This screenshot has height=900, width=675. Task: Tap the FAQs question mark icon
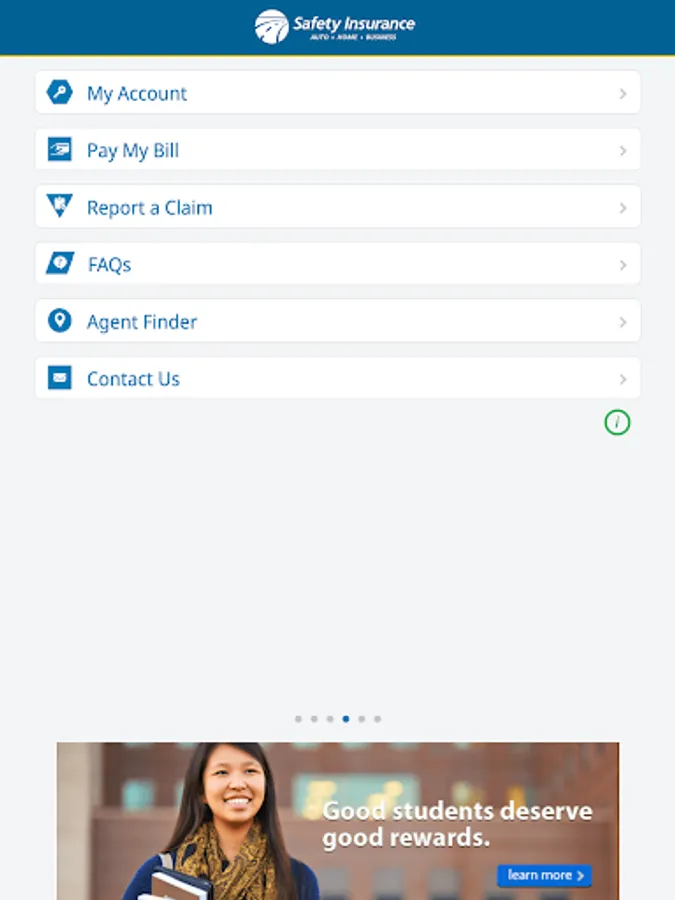click(60, 263)
